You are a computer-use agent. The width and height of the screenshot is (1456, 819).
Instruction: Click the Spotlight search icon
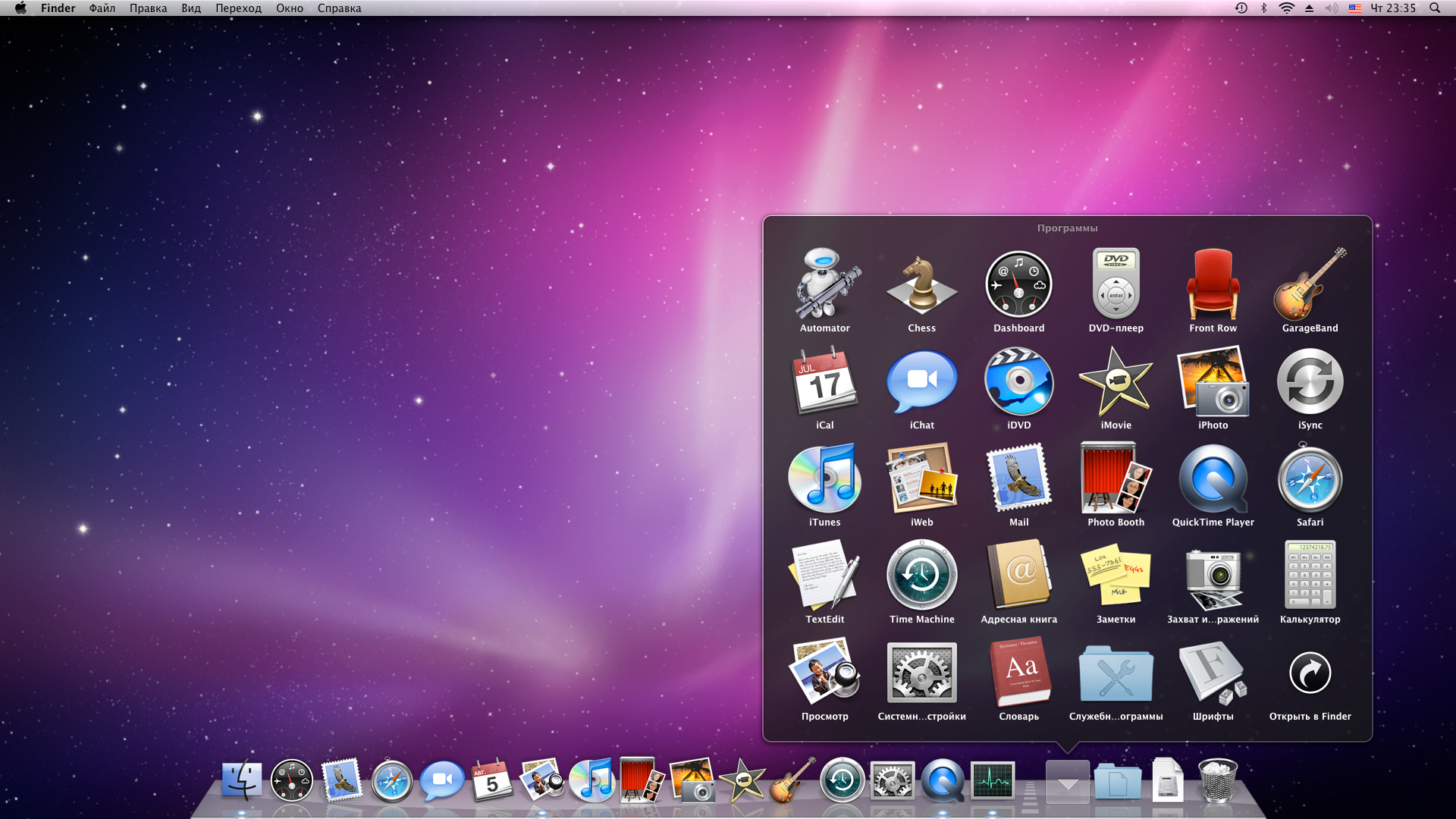(x=1434, y=8)
